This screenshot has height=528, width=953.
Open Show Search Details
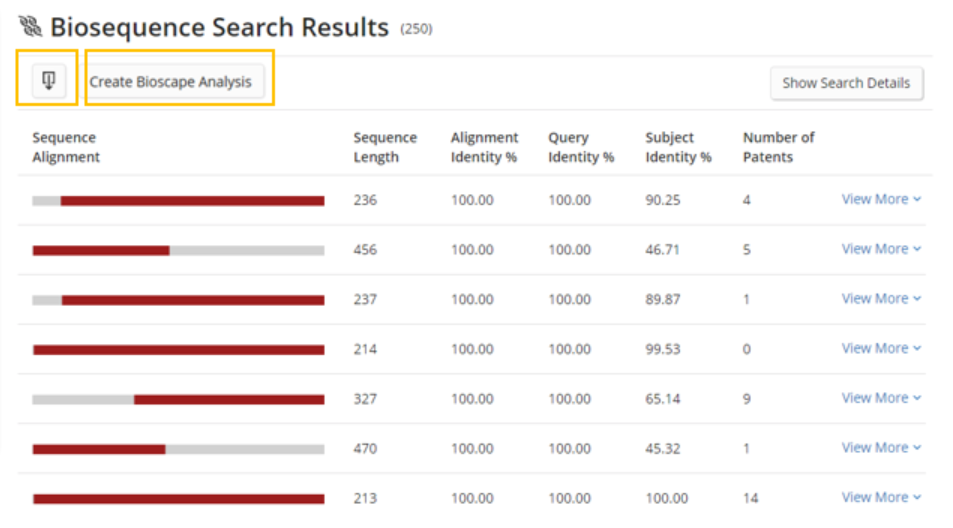click(846, 83)
